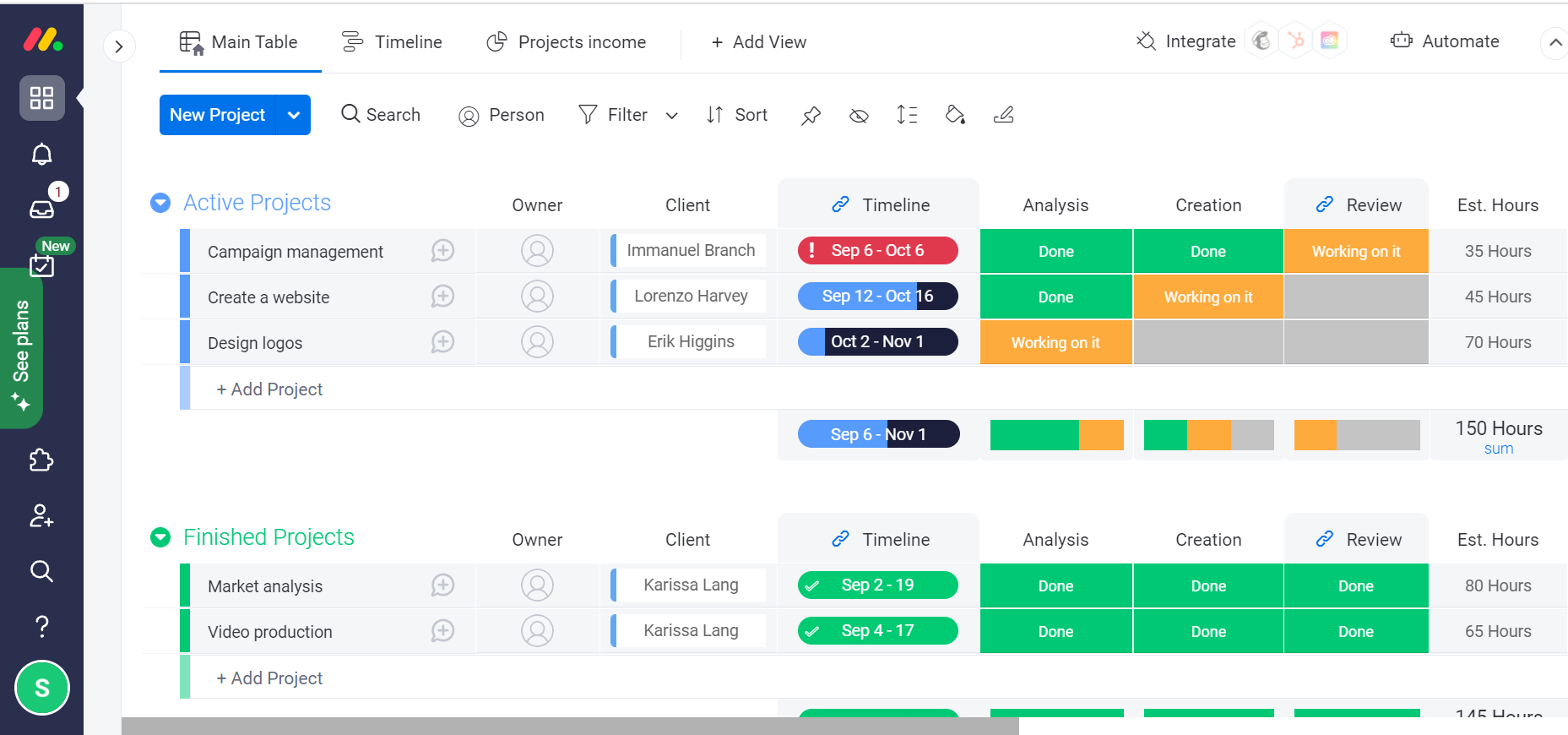Open the sidebar search magnifier
This screenshot has width=1568, height=735.
pos(41,572)
